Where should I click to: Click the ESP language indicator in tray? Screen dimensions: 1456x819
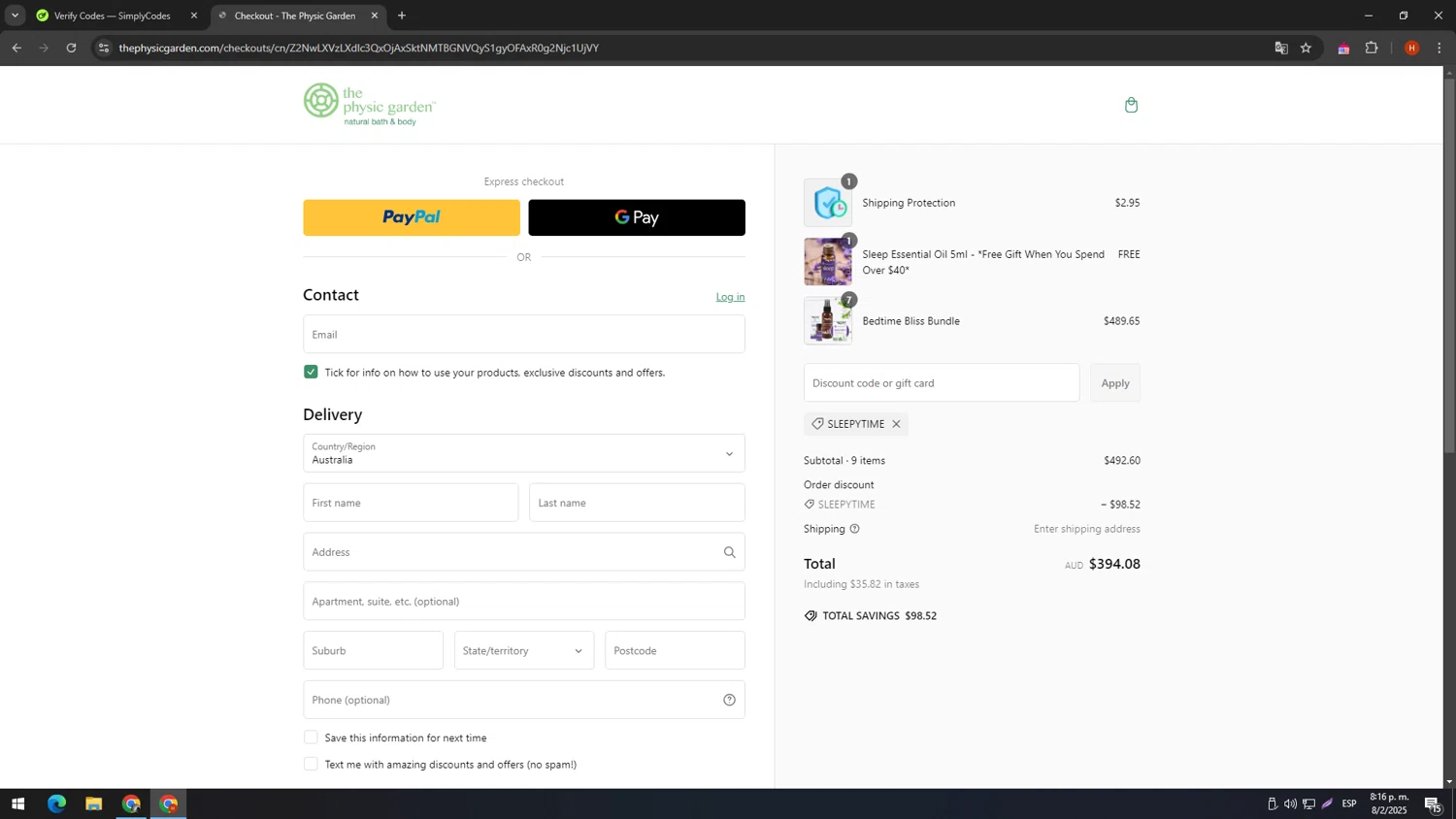(1349, 803)
